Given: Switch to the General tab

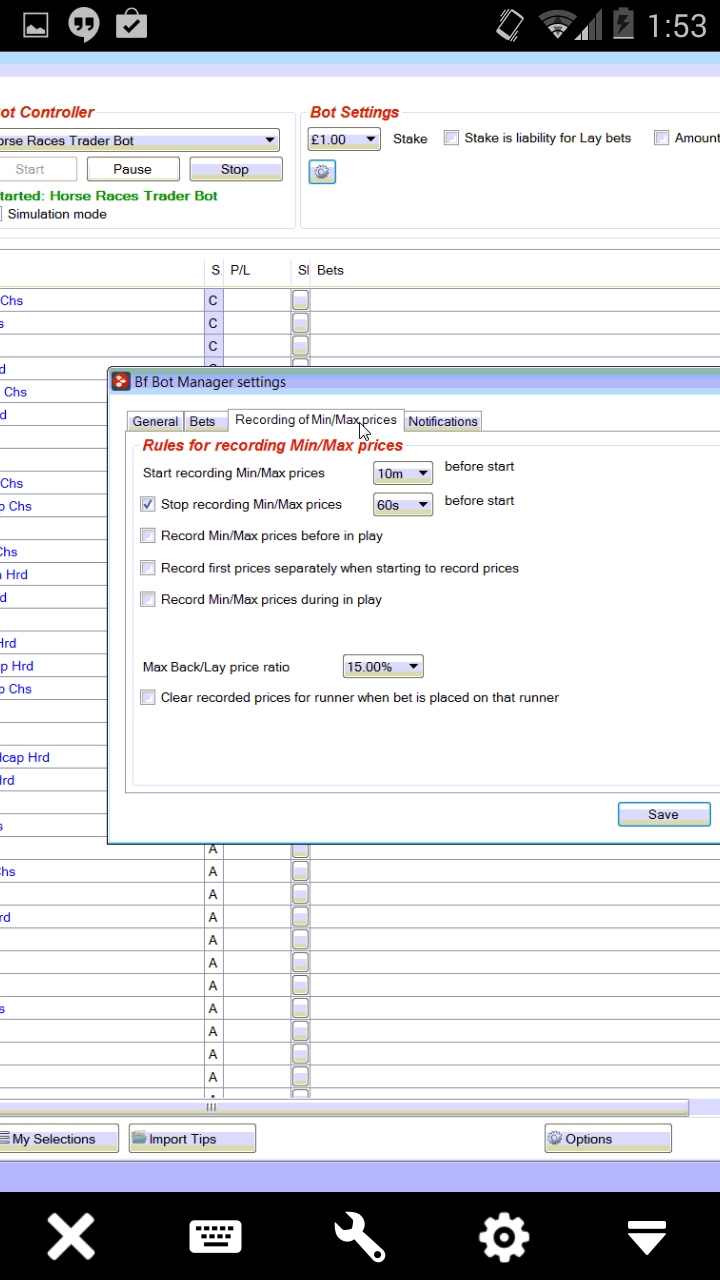Looking at the screenshot, I should click(x=155, y=422).
